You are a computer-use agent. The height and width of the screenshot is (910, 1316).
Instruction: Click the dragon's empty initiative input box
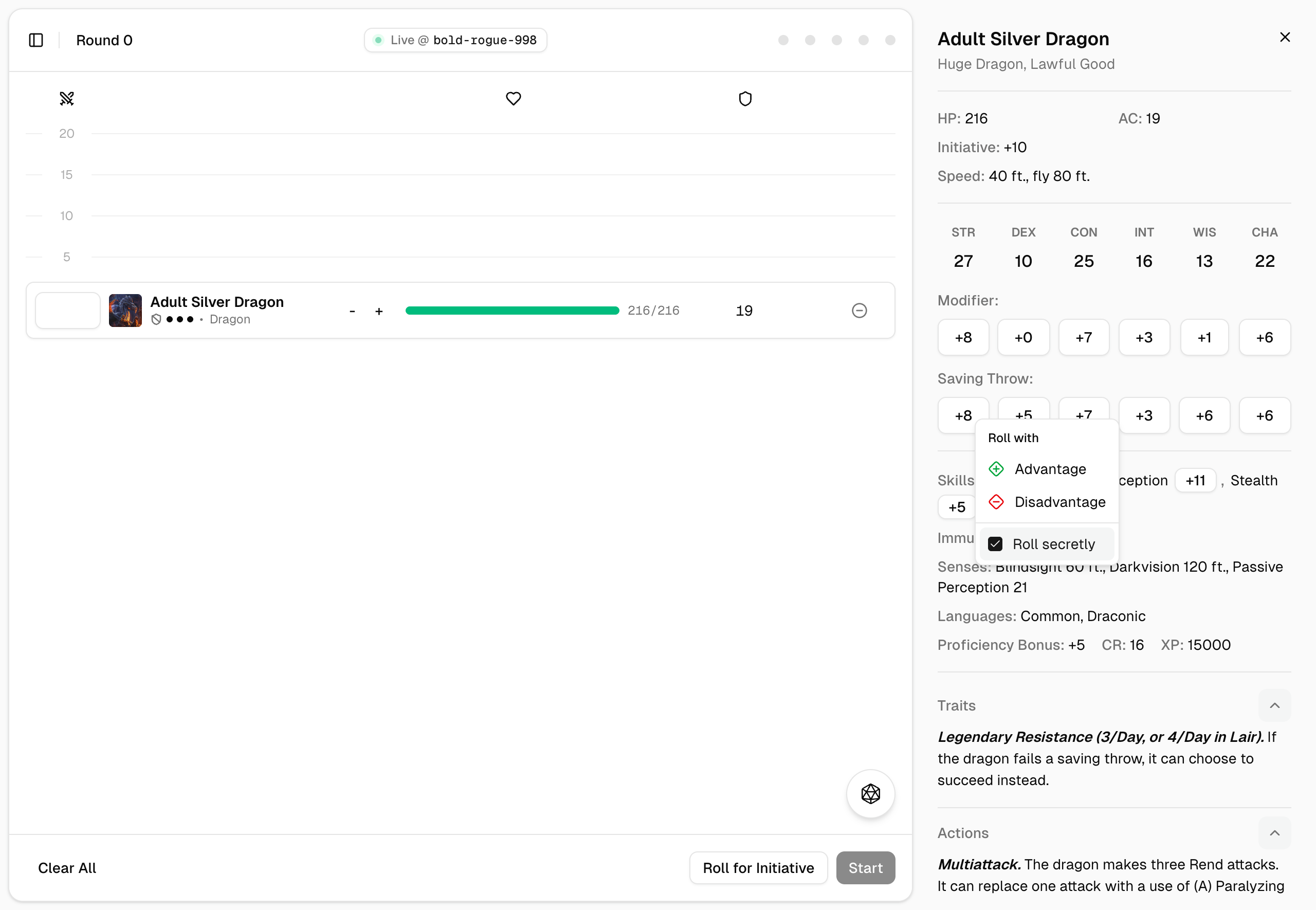pyautogui.click(x=68, y=310)
